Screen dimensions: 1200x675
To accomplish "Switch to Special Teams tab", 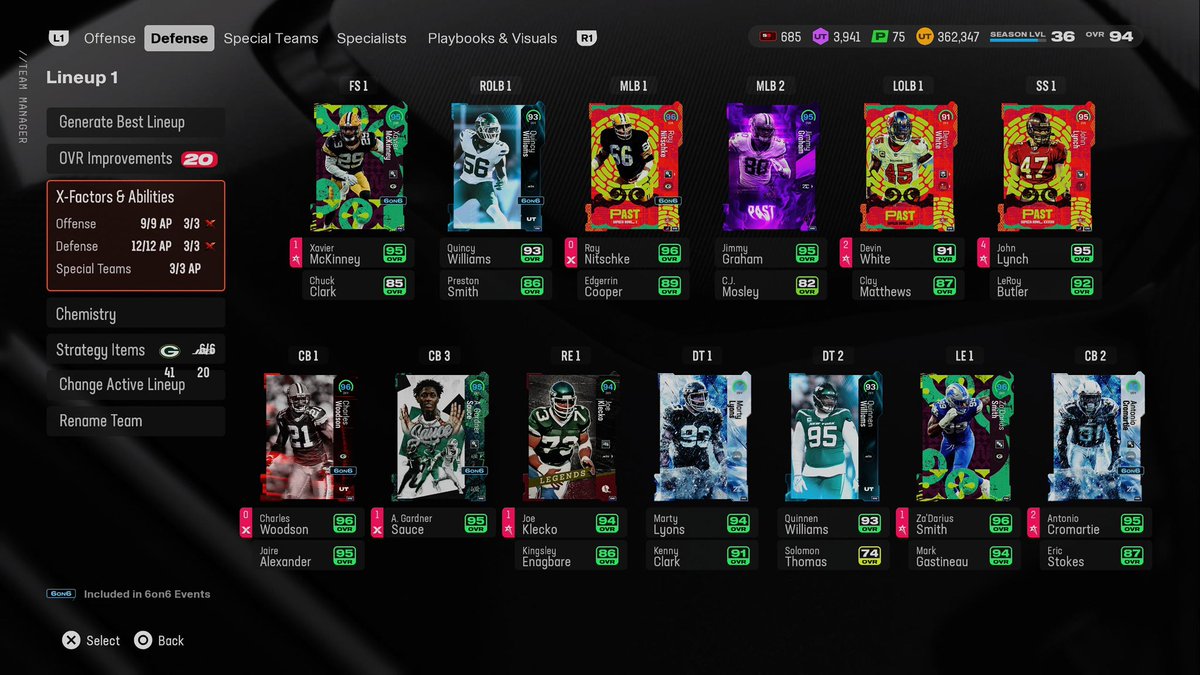I will pyautogui.click(x=271, y=38).
